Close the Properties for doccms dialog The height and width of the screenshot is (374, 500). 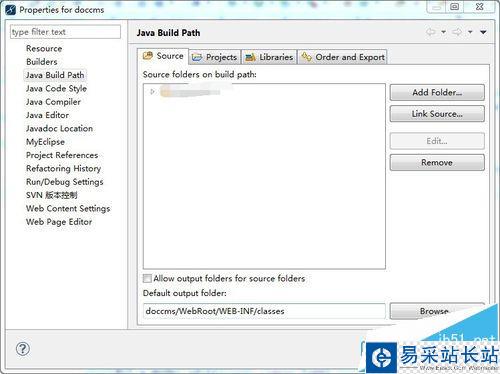(x=479, y=7)
